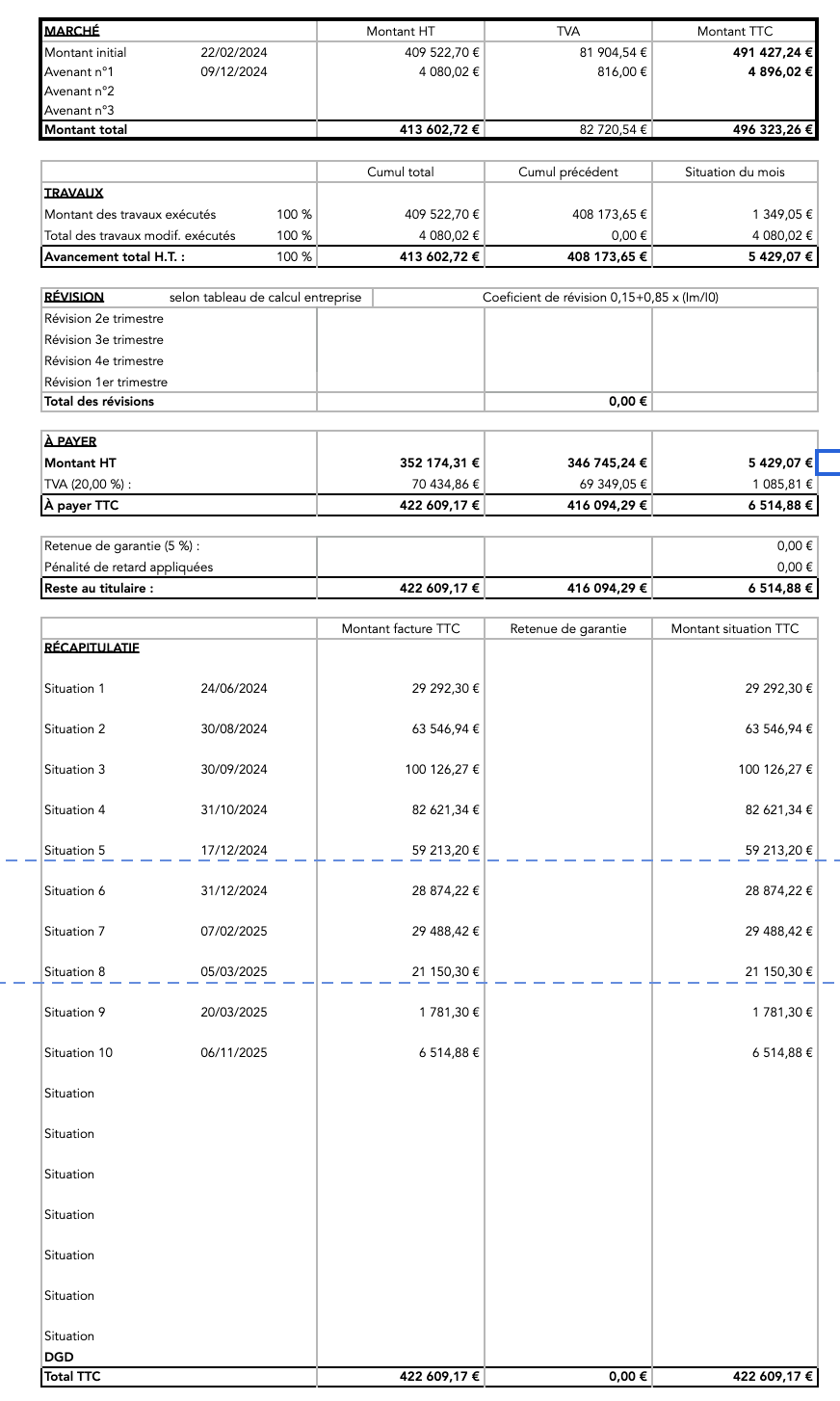Select the Situation du mois column header
Image resolution: width=840 pixels, height=1401 pixels.
(734, 172)
